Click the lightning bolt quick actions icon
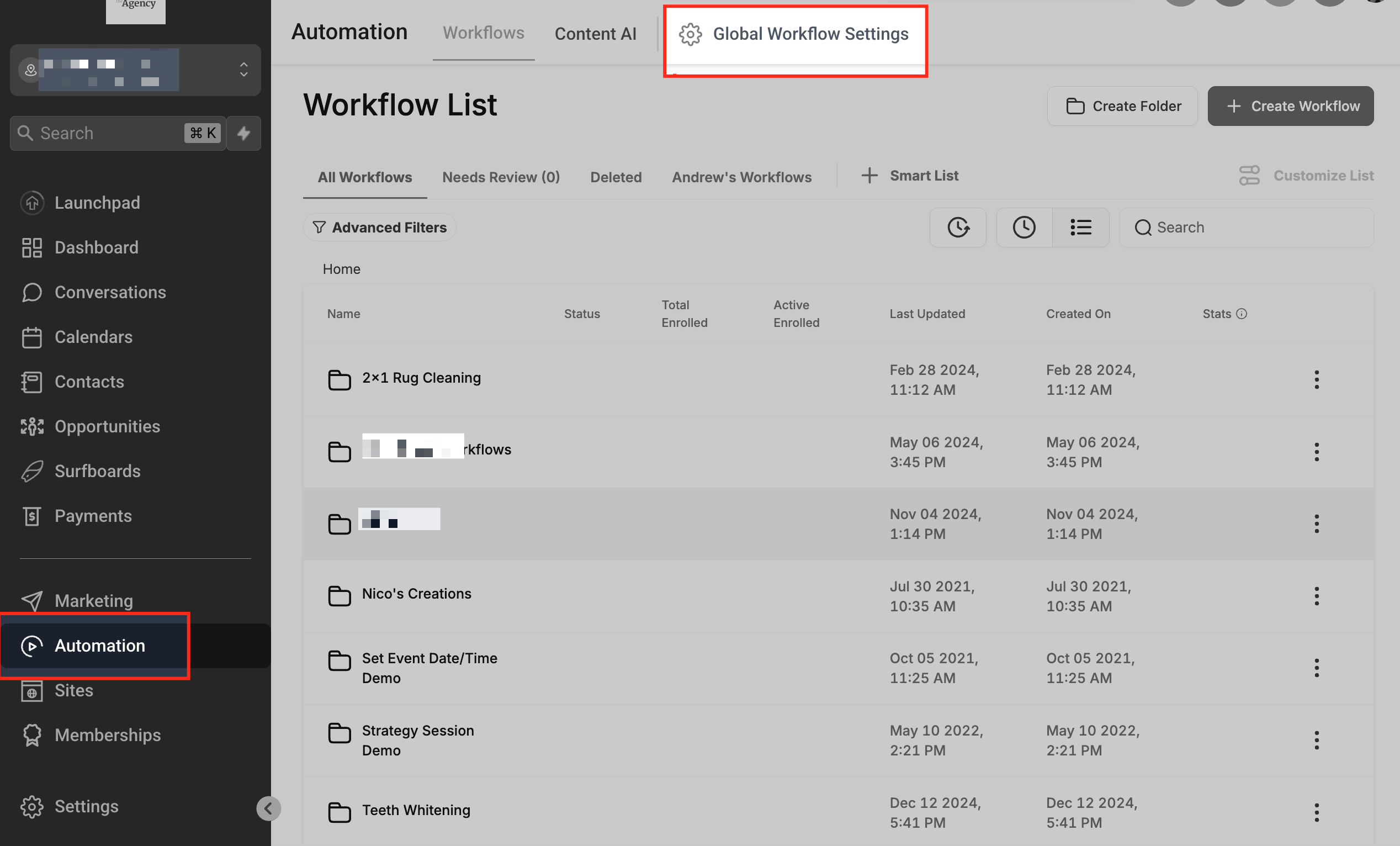Image resolution: width=1400 pixels, height=846 pixels. tap(244, 134)
